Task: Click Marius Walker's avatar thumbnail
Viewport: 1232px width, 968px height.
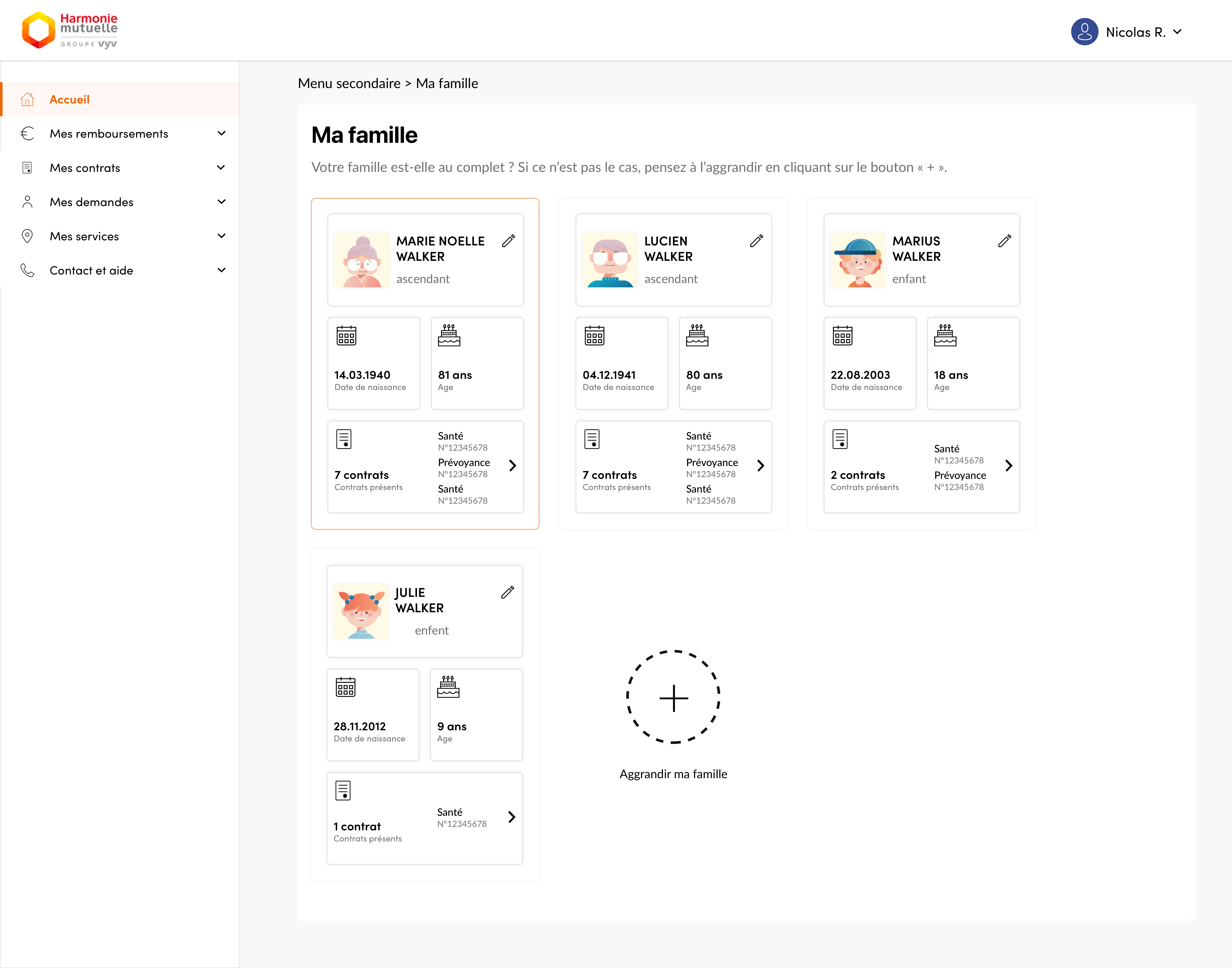Action: 858,260
